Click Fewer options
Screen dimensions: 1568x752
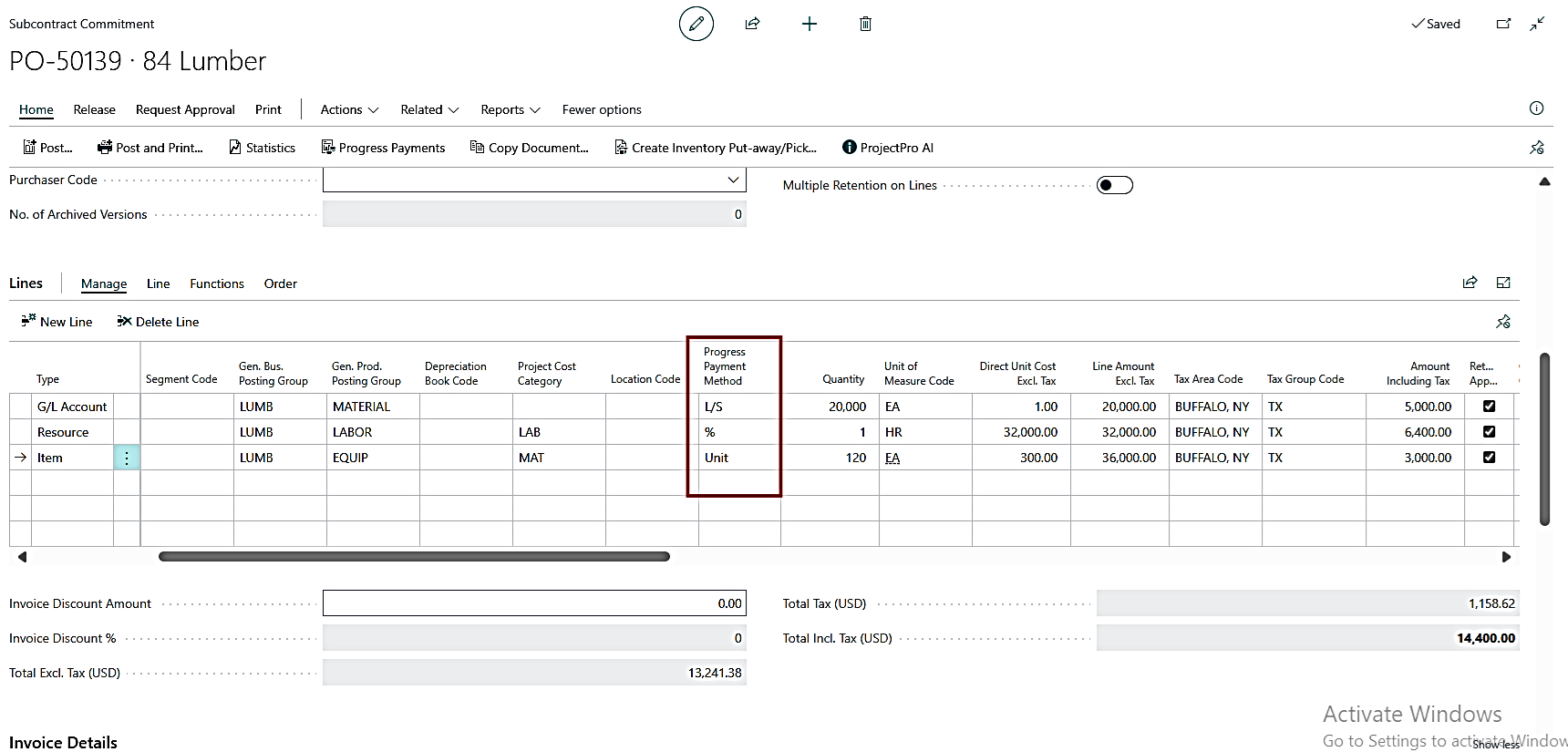(602, 109)
